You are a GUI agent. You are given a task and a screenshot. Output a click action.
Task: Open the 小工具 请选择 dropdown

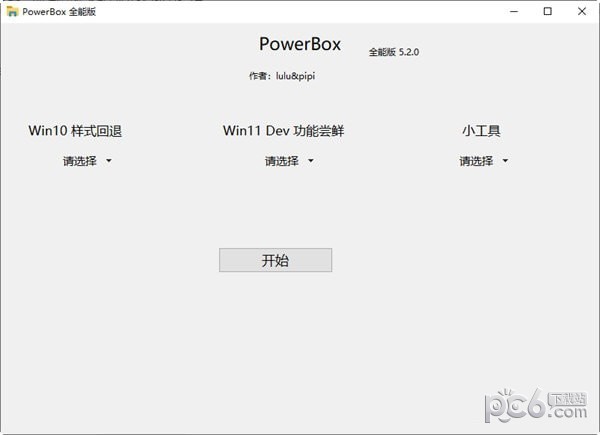pyautogui.click(x=484, y=161)
